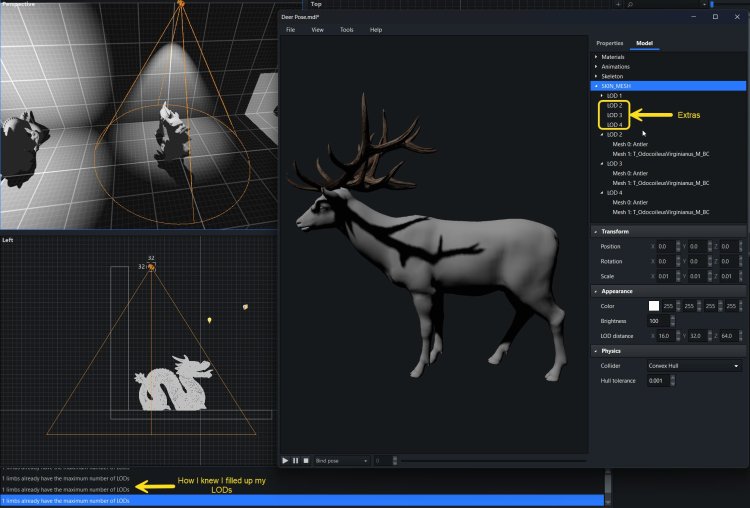Select the first Mesh 0: Antler item
This screenshot has width=750, height=508.
pos(630,143)
